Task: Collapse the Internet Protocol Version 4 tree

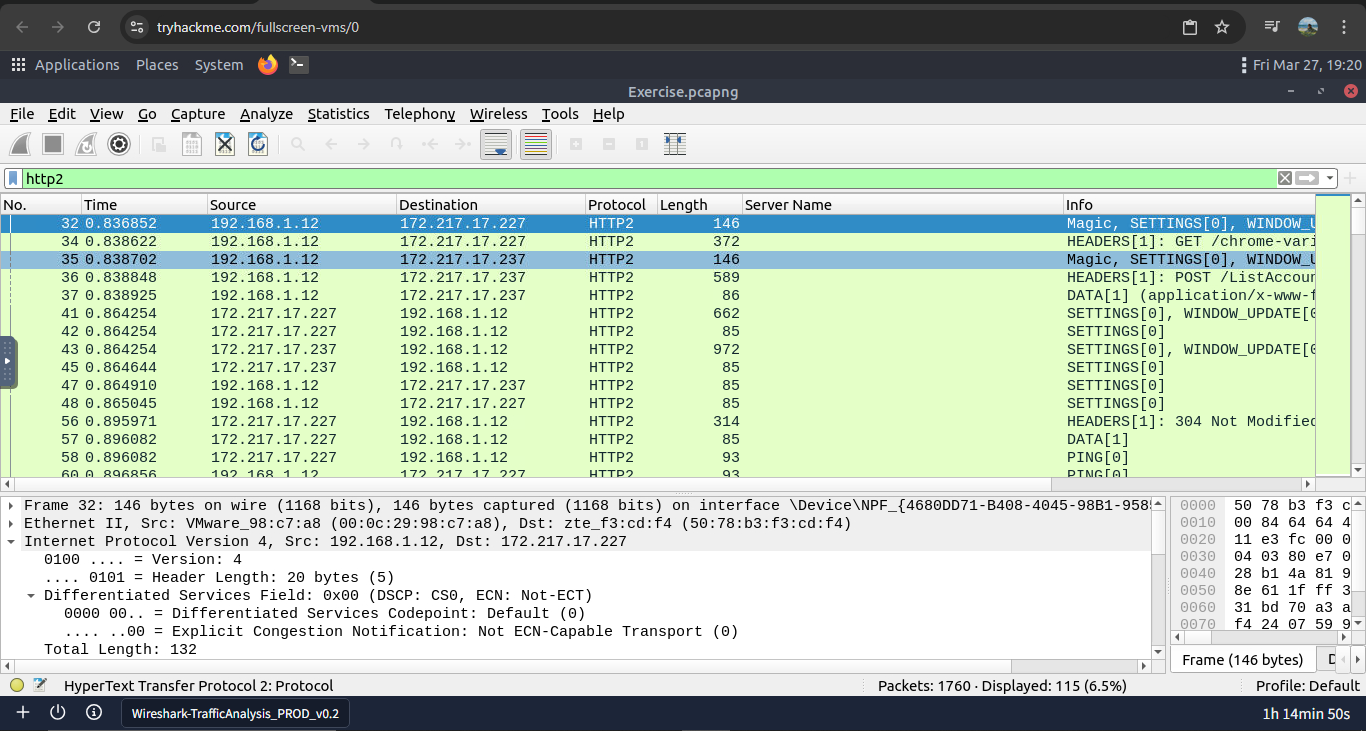Action: (x=12, y=541)
